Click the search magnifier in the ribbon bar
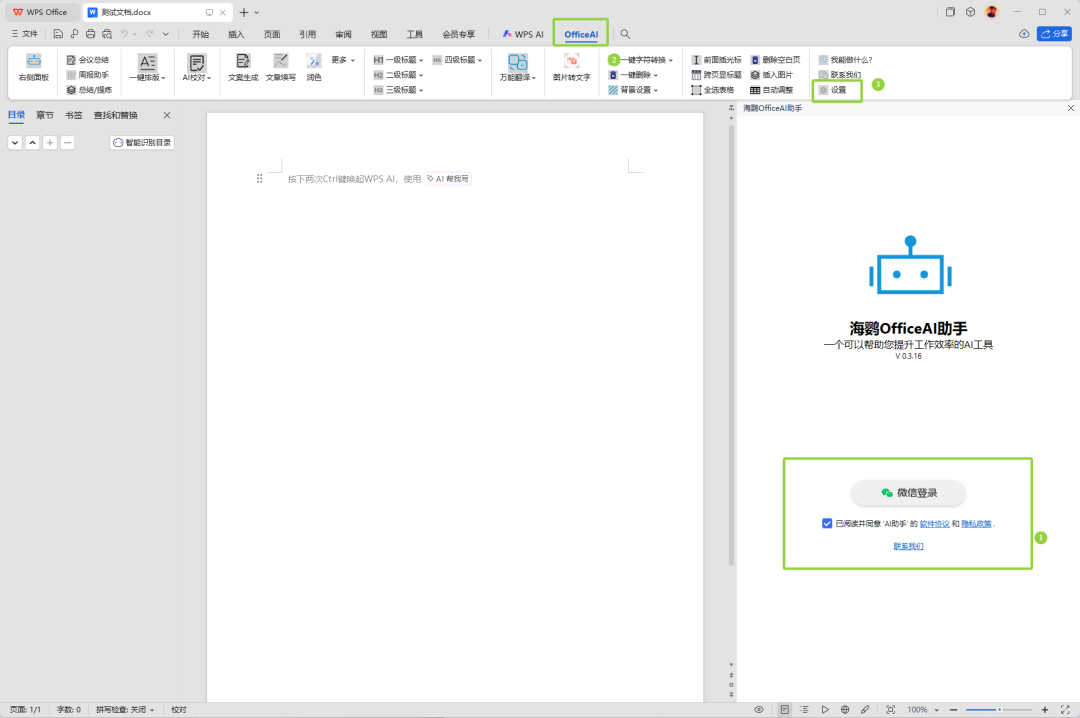Viewport: 1080px width, 718px height. (x=625, y=34)
